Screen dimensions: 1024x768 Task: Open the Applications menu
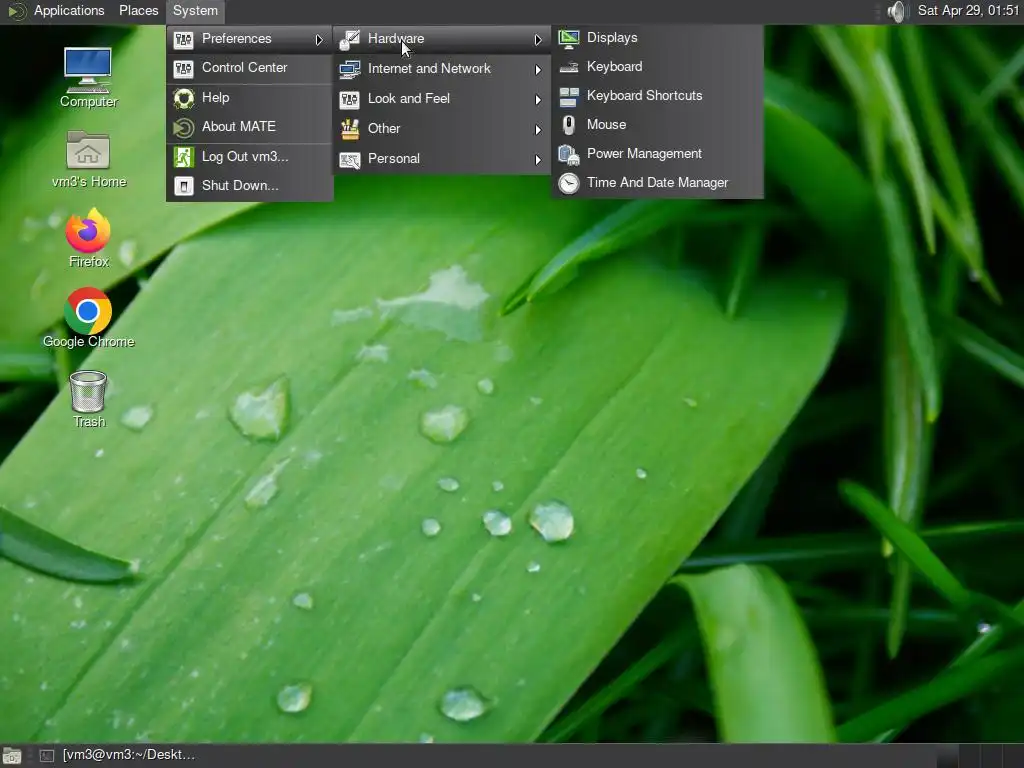click(x=69, y=11)
